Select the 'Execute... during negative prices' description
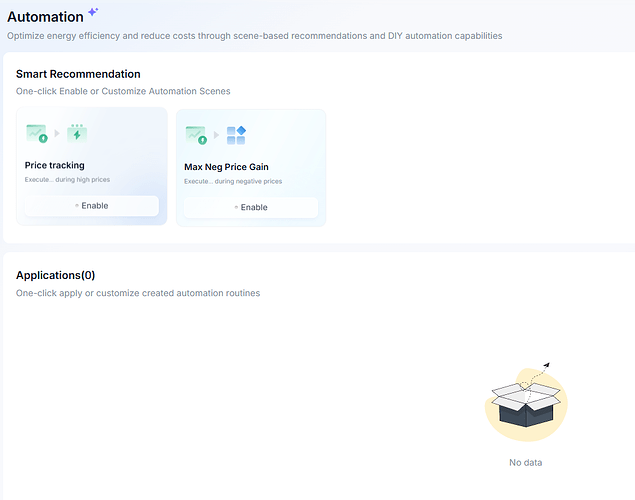 [233, 181]
